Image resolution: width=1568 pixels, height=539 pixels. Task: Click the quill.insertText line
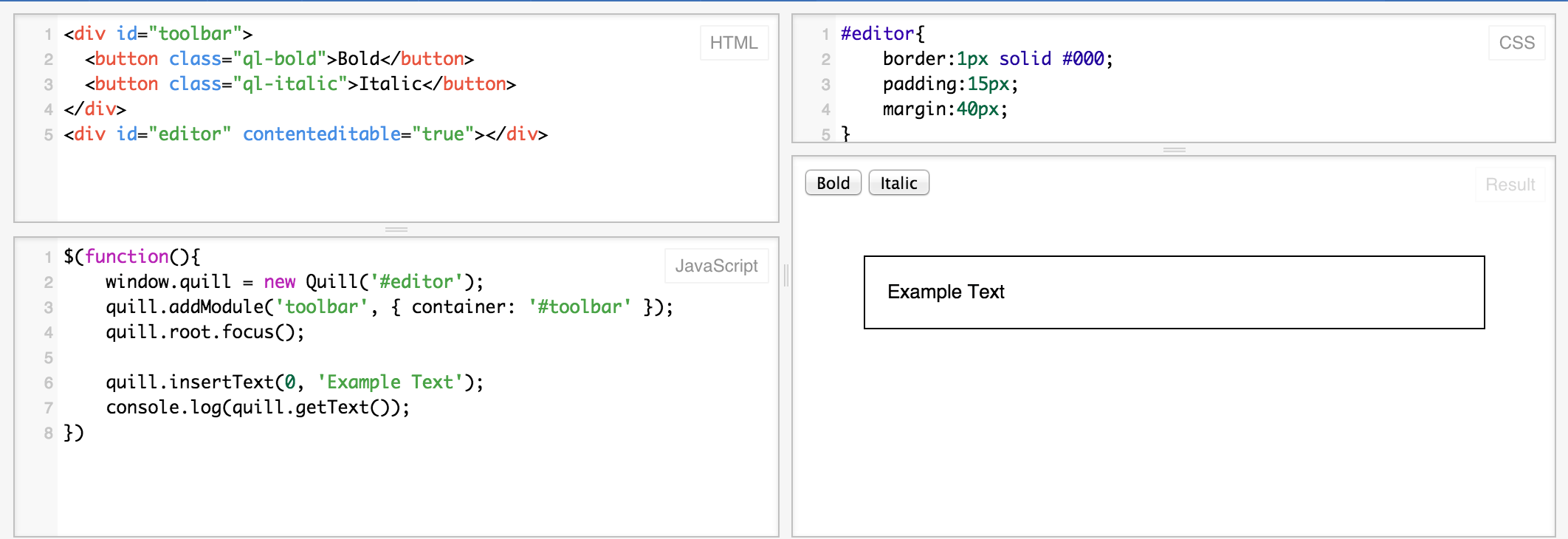coord(295,382)
